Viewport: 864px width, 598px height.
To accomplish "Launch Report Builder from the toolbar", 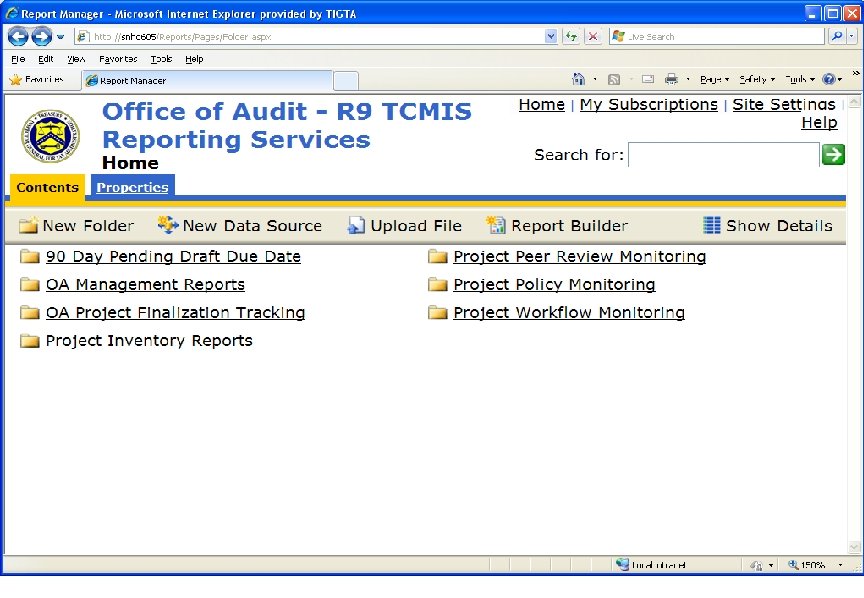I will tap(557, 225).
